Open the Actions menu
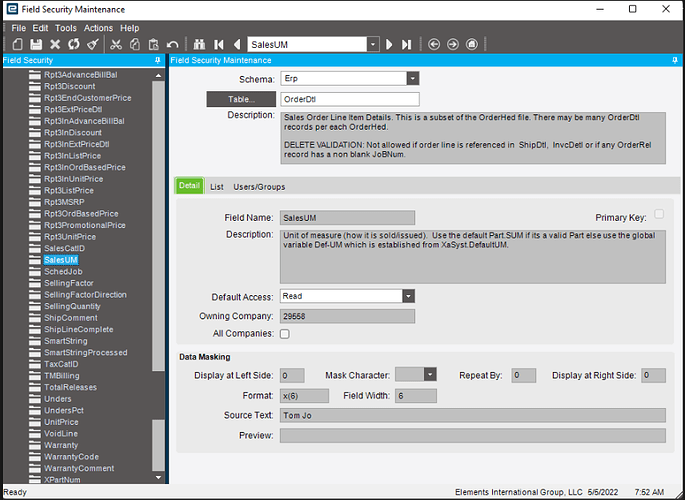The height and width of the screenshot is (500, 685). pyautogui.click(x=98, y=28)
